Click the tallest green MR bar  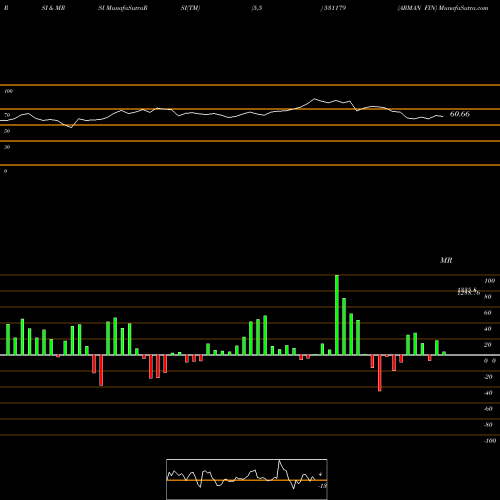337,315
